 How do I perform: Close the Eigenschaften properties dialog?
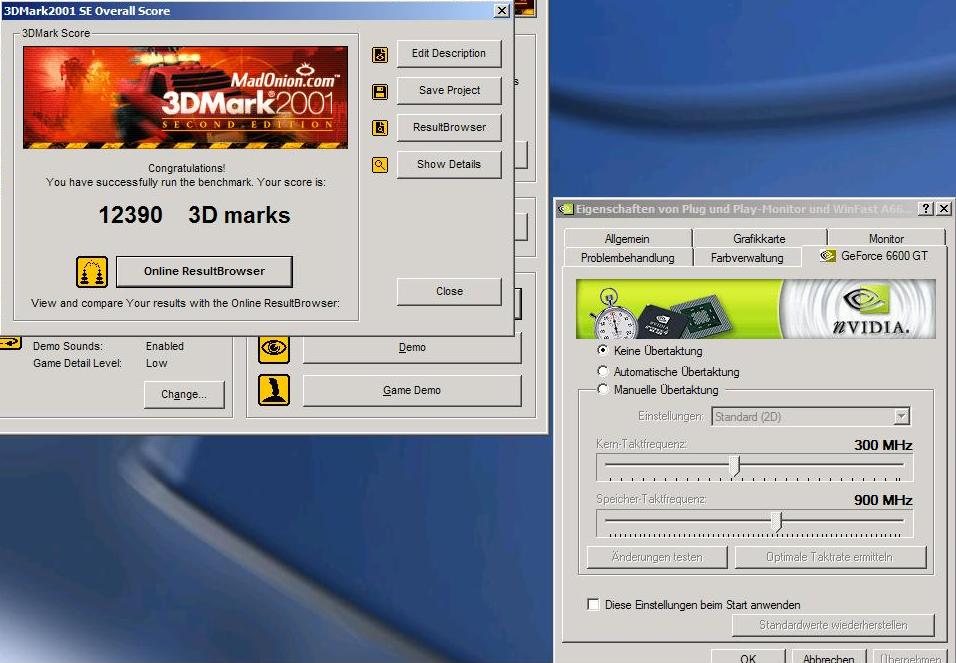pyautogui.click(x=944, y=209)
